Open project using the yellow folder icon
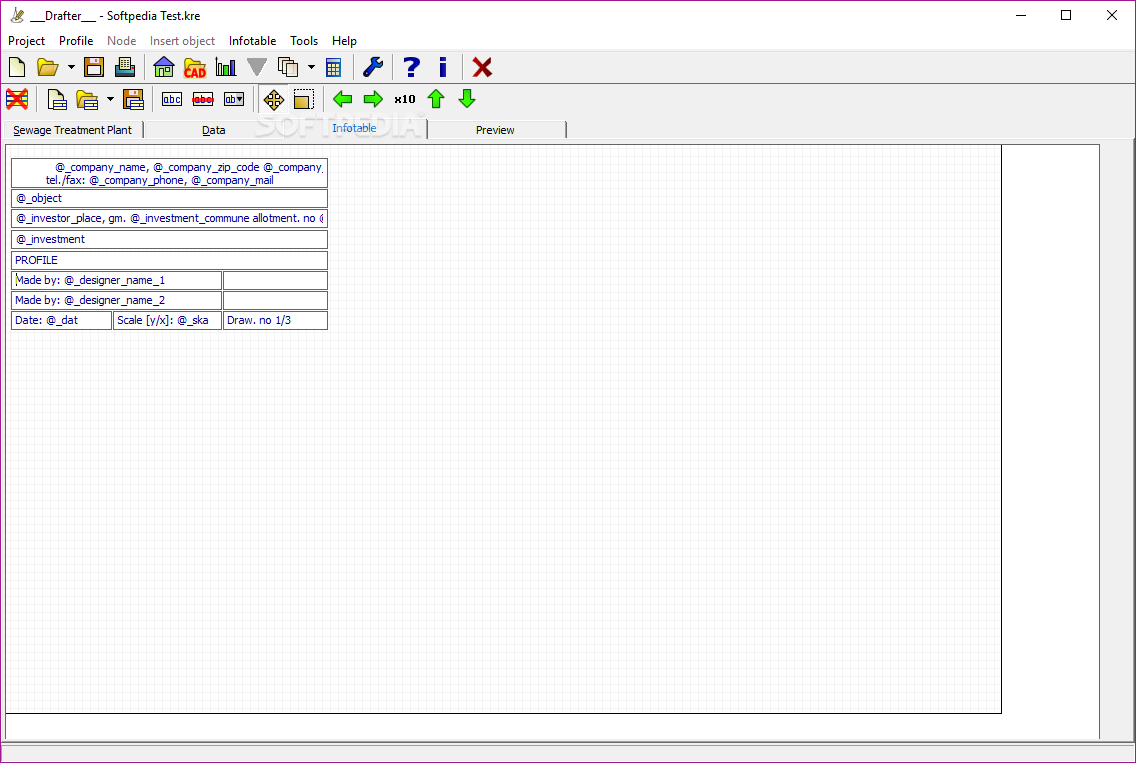 [48, 67]
